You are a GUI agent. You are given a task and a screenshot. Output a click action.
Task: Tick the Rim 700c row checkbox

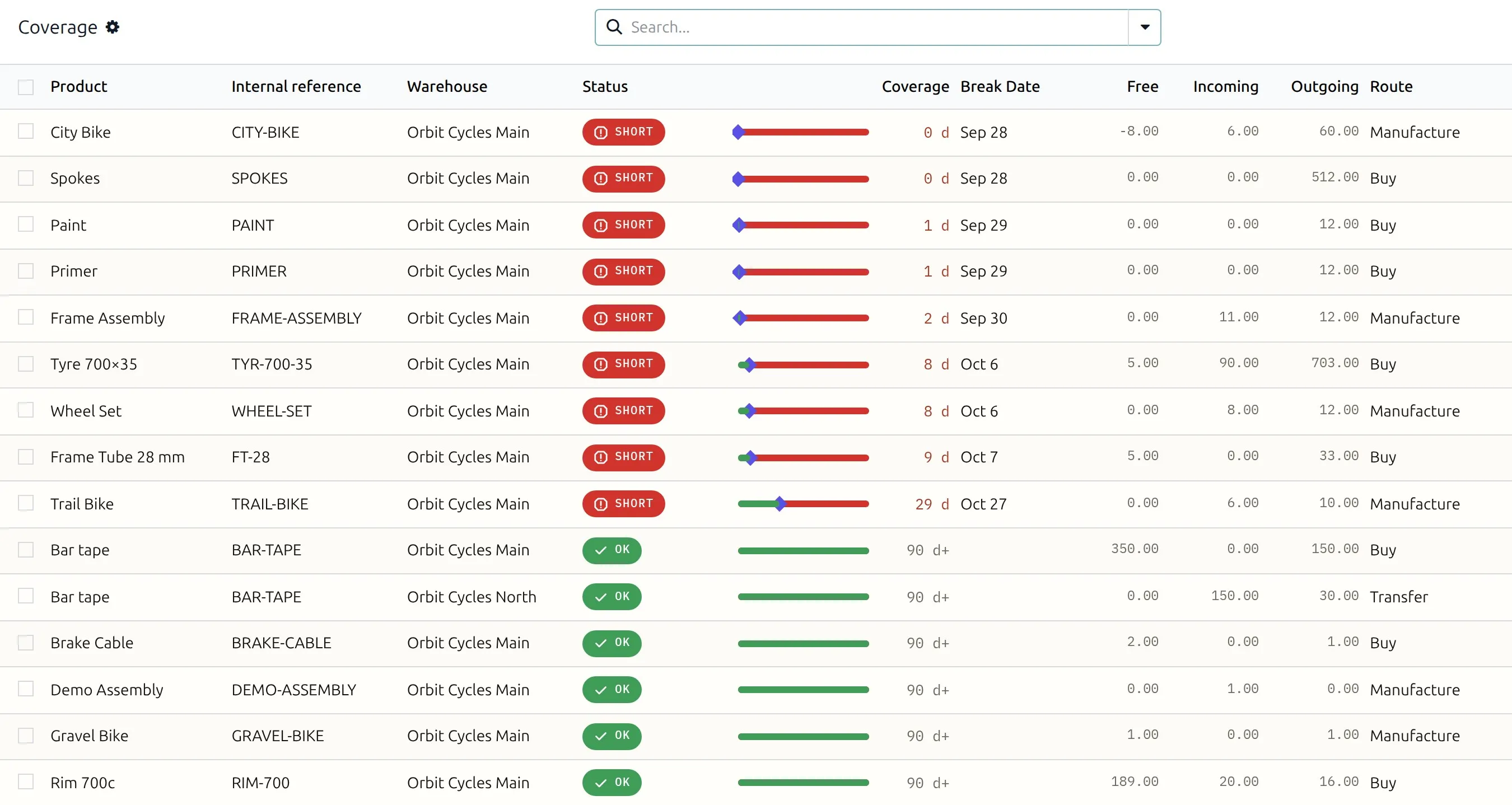click(26, 781)
